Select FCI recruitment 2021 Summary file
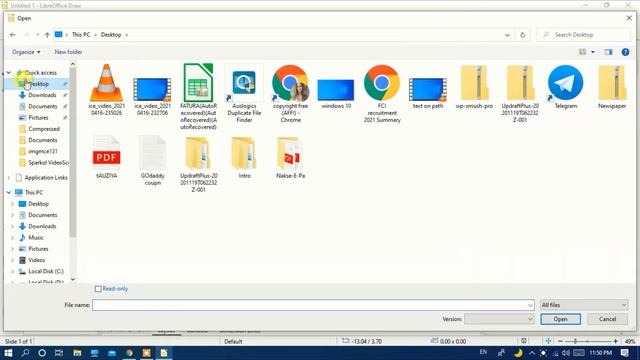 coord(382,93)
